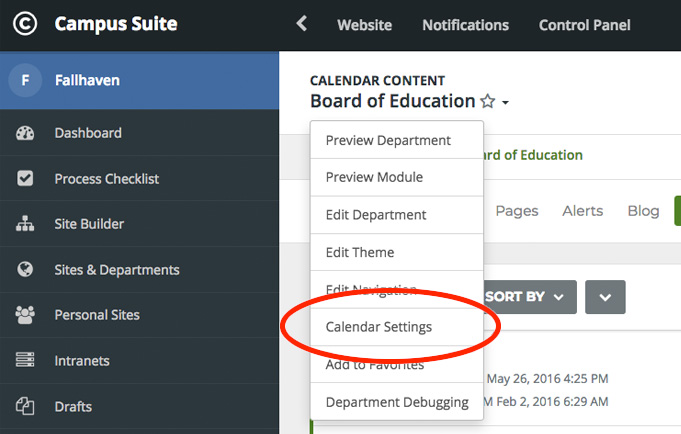Select the Fallhaven site avatar
The height and width of the screenshot is (434, 681).
coord(25,80)
